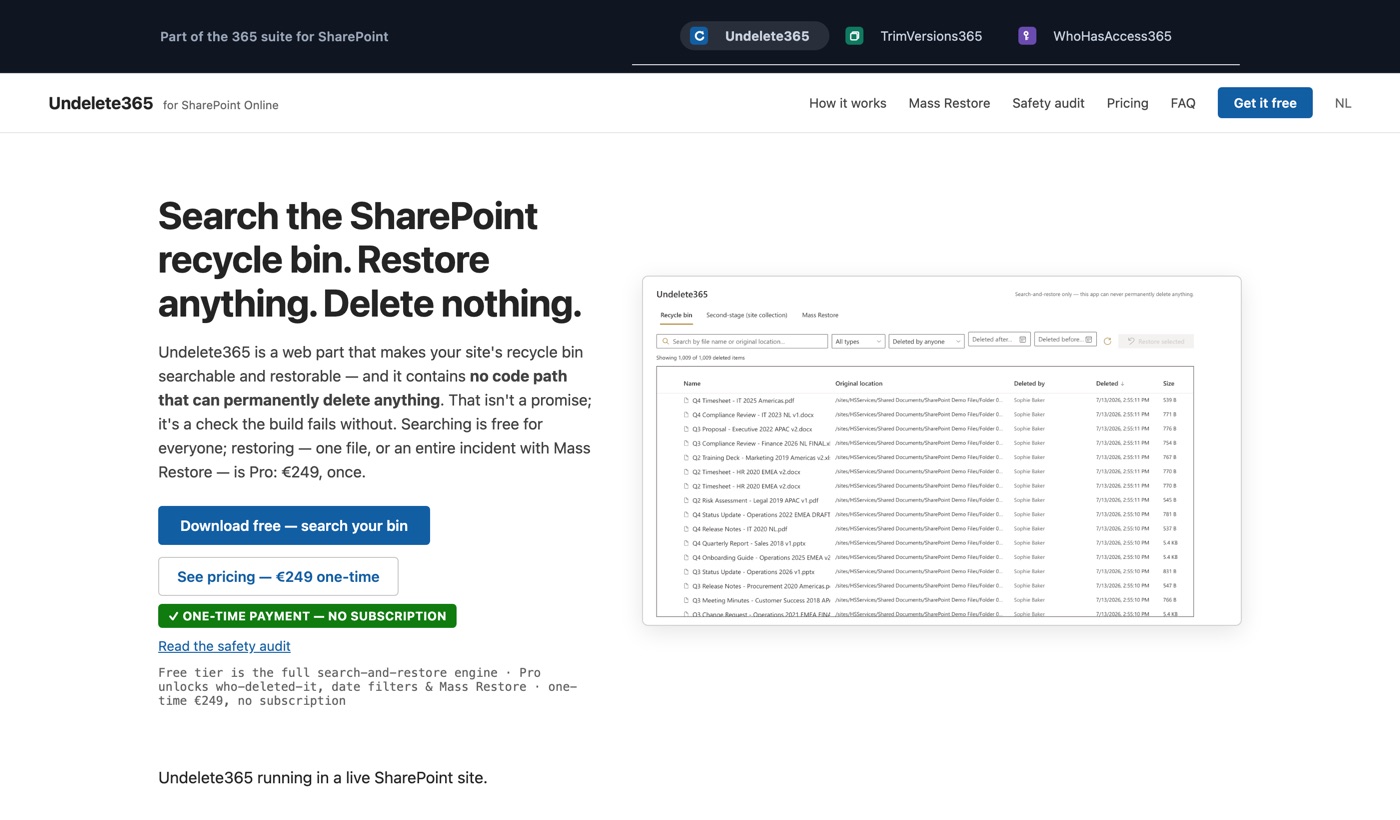Click the WhoHasAccess365 icon in the suite bar
Screen dimensions: 1400x820
pos(1027,36)
